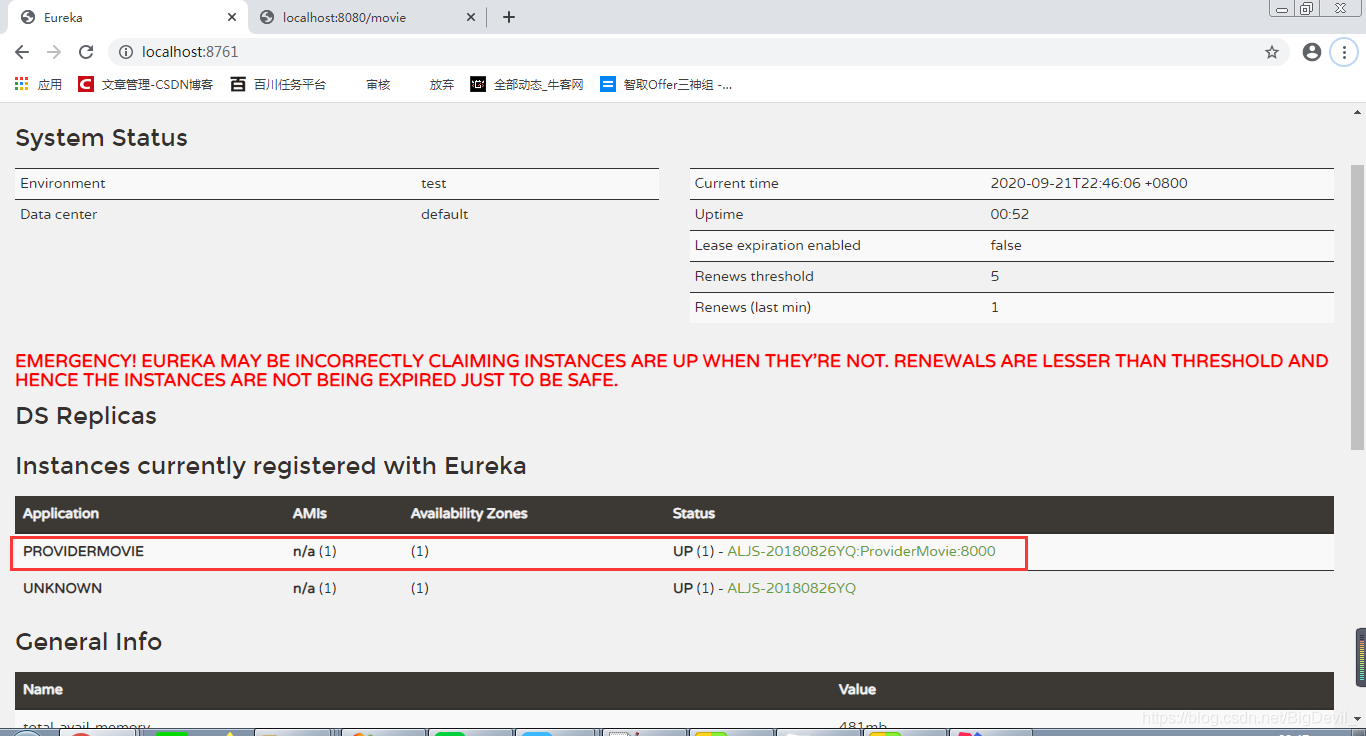Click the Name column header under General Info
The height and width of the screenshot is (736, 1366).
43,690
